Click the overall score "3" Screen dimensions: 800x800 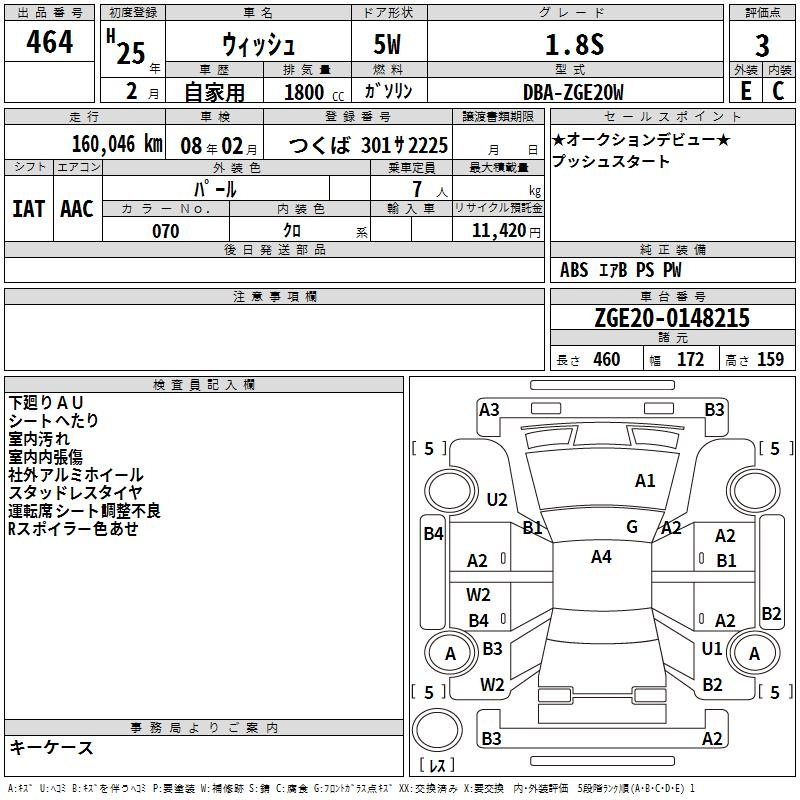(762, 46)
